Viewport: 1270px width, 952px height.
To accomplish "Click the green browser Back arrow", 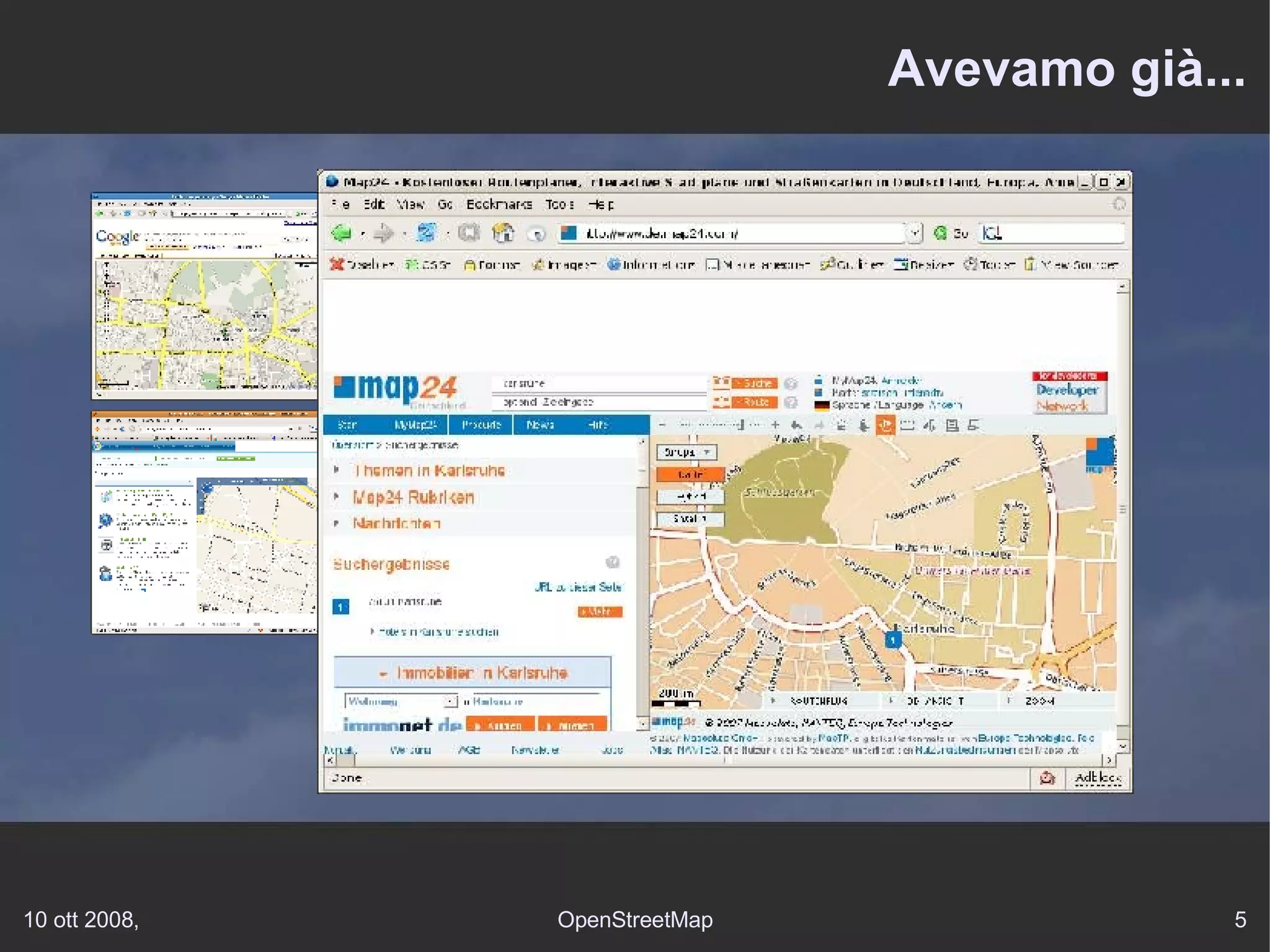I will coord(342,233).
